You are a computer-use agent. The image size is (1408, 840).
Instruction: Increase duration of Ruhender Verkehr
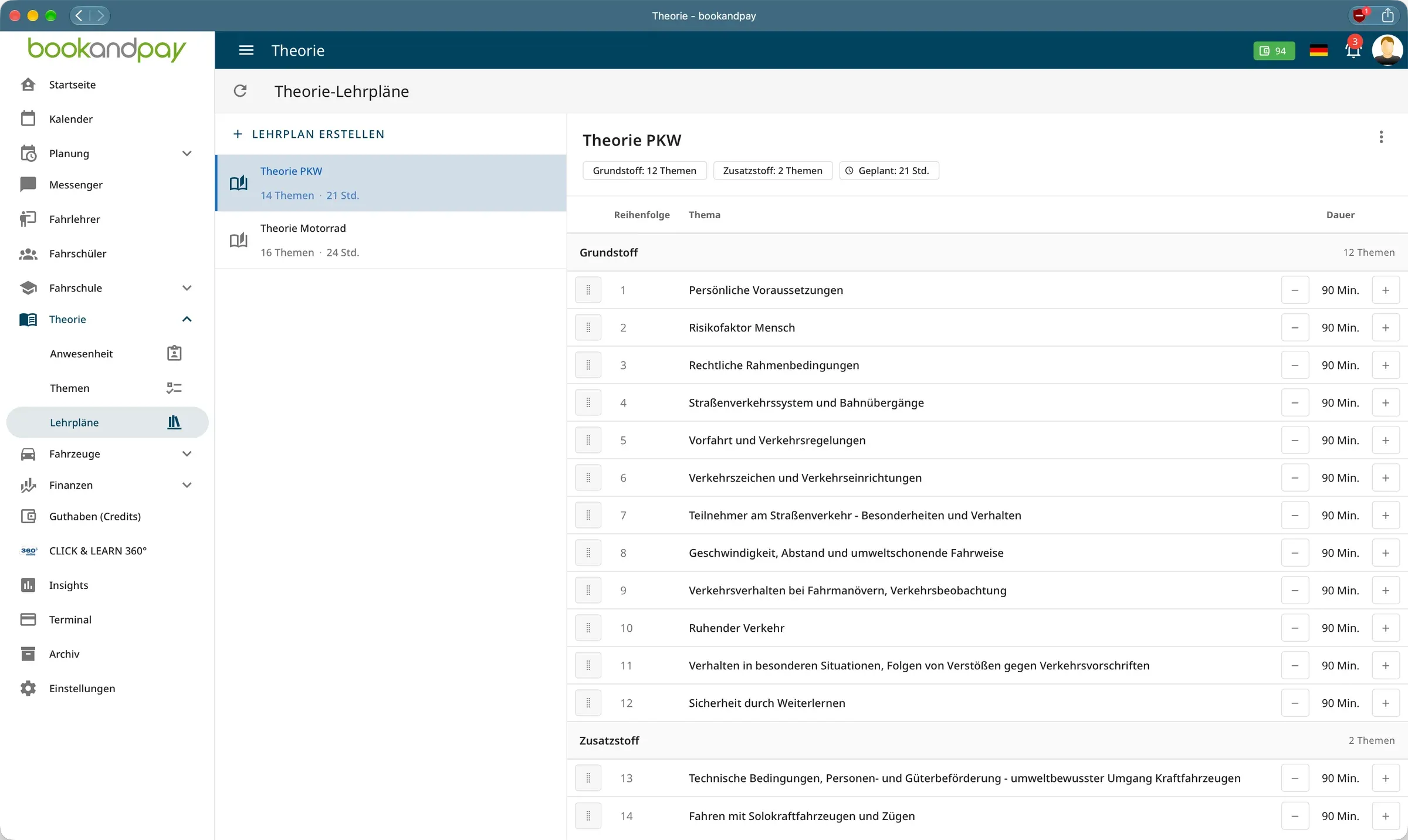pyautogui.click(x=1385, y=628)
